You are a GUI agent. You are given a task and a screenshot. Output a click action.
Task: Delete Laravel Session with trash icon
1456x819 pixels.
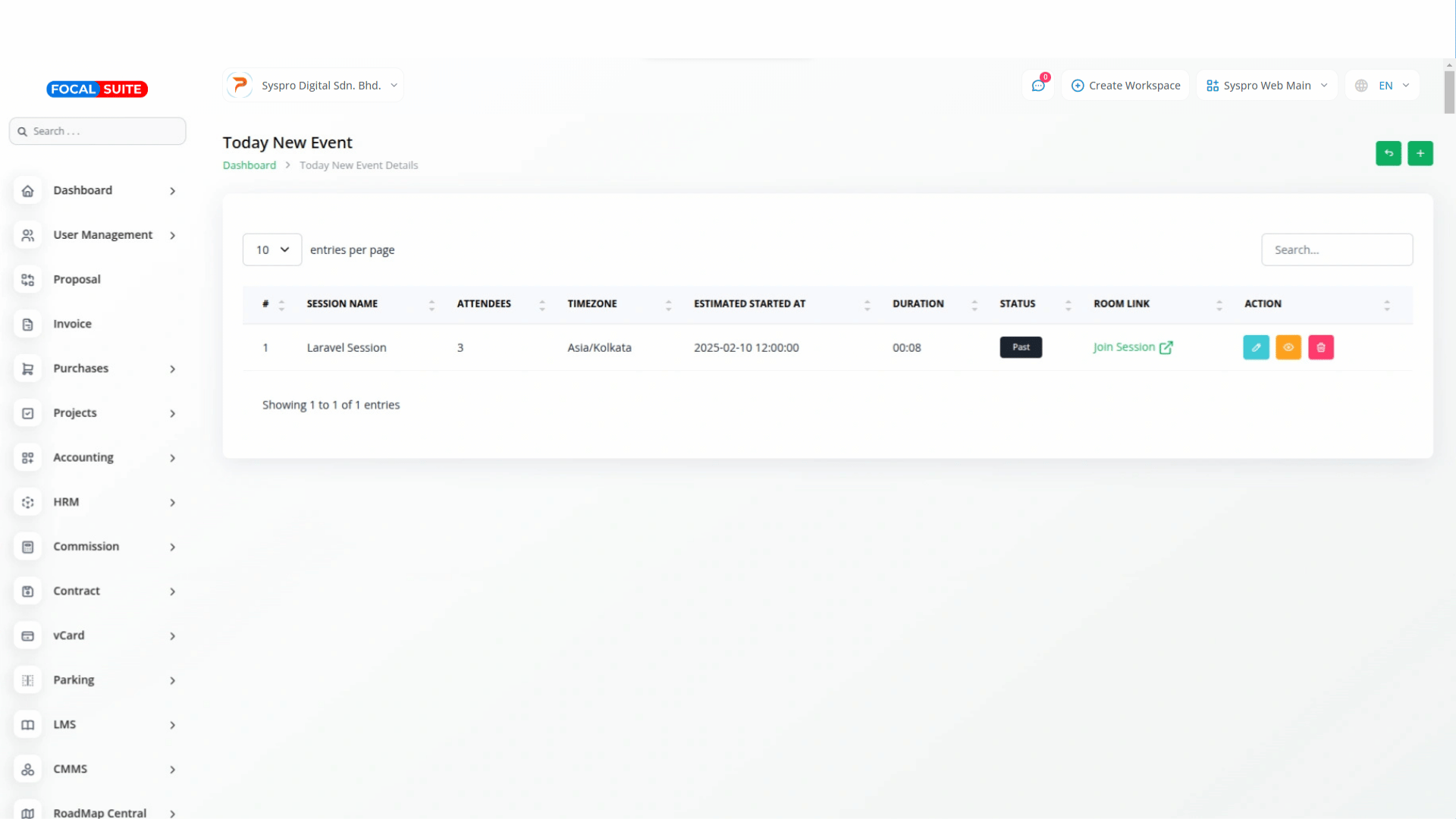(1320, 347)
